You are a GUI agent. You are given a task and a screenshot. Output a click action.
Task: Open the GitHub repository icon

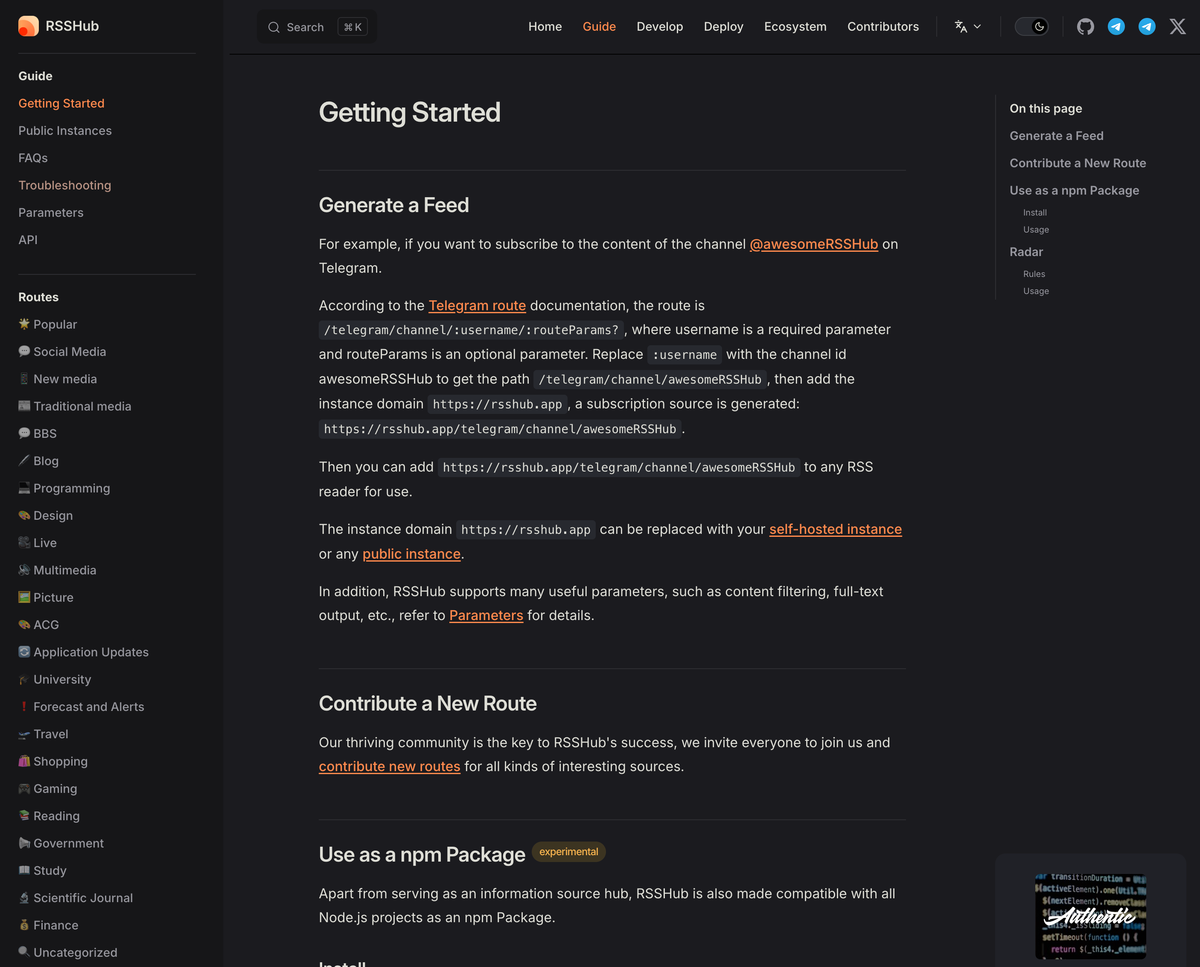[x=1085, y=27]
